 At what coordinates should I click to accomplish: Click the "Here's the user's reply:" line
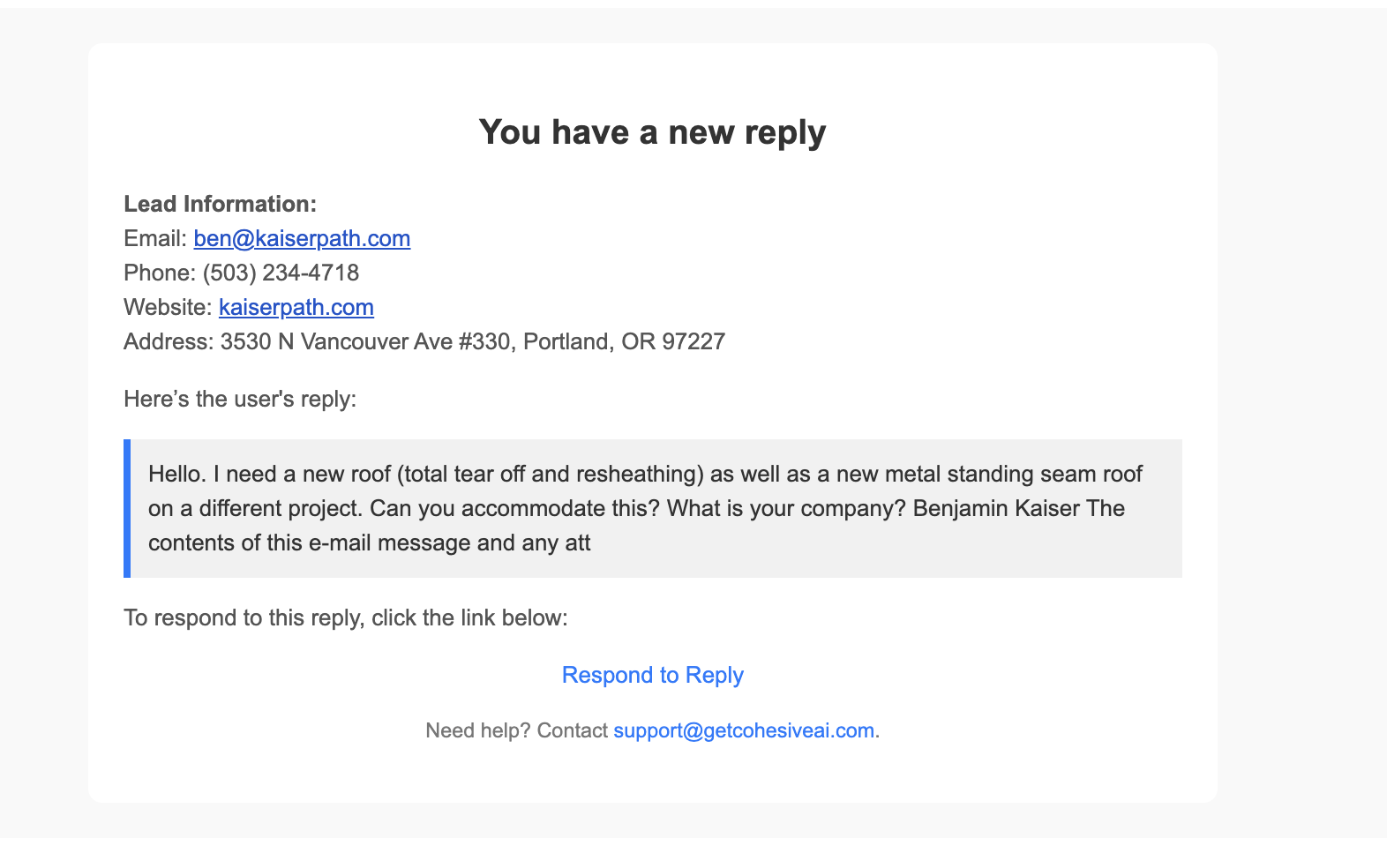[240, 399]
